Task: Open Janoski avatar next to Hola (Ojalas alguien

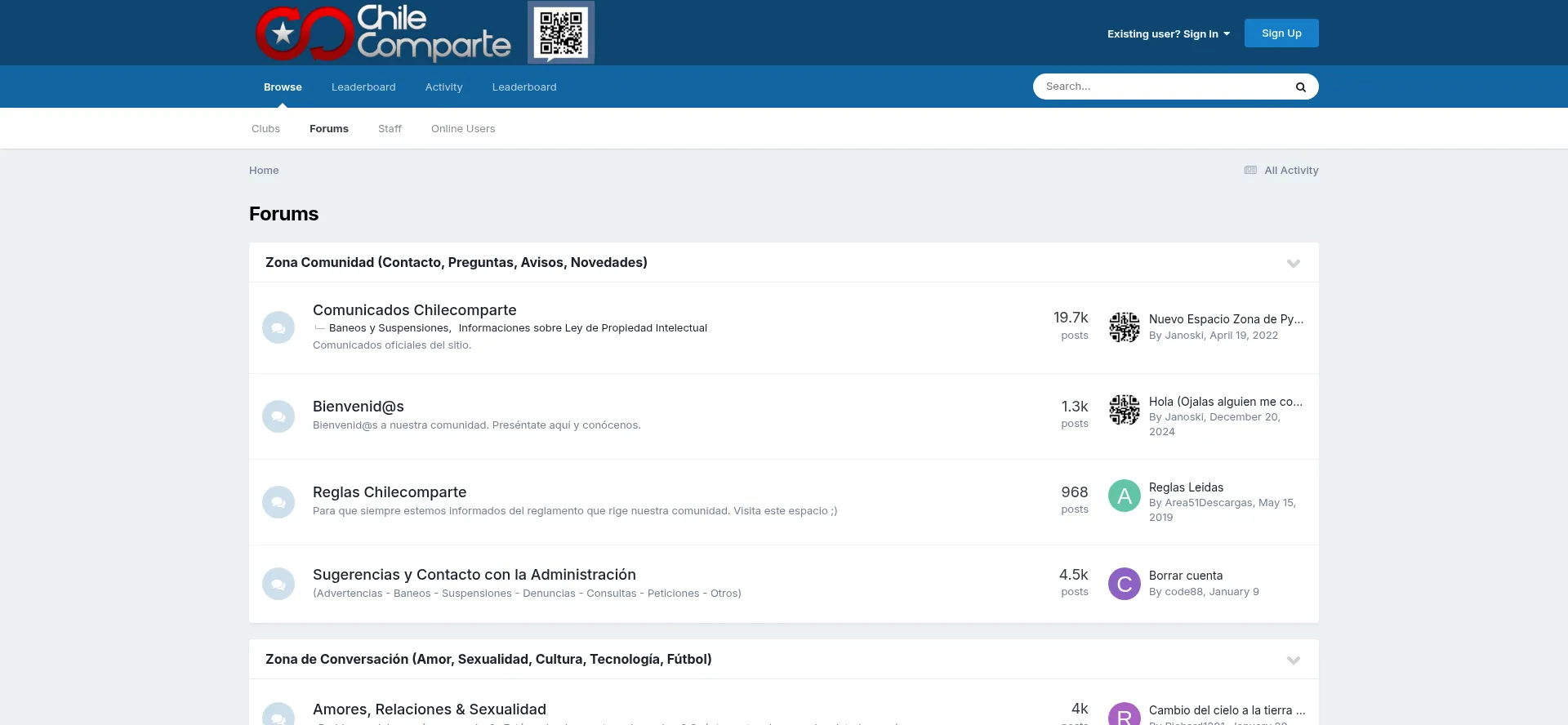Action: coord(1125,410)
